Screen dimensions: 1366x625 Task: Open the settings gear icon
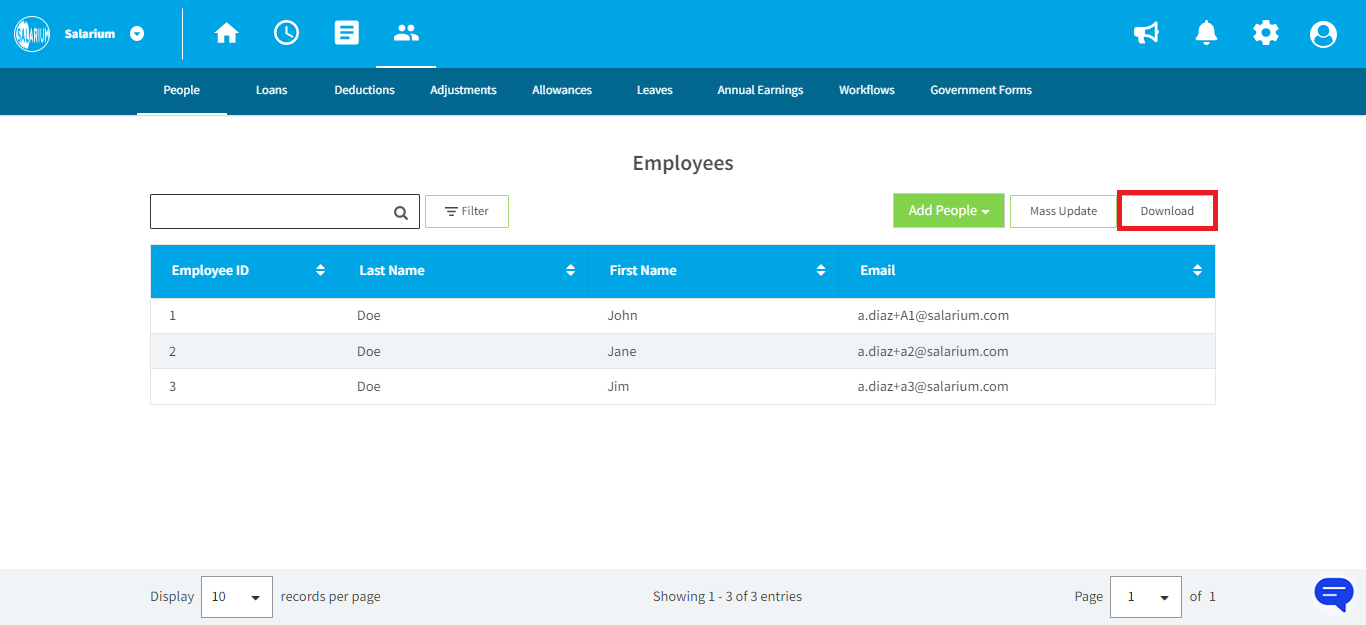(1265, 33)
